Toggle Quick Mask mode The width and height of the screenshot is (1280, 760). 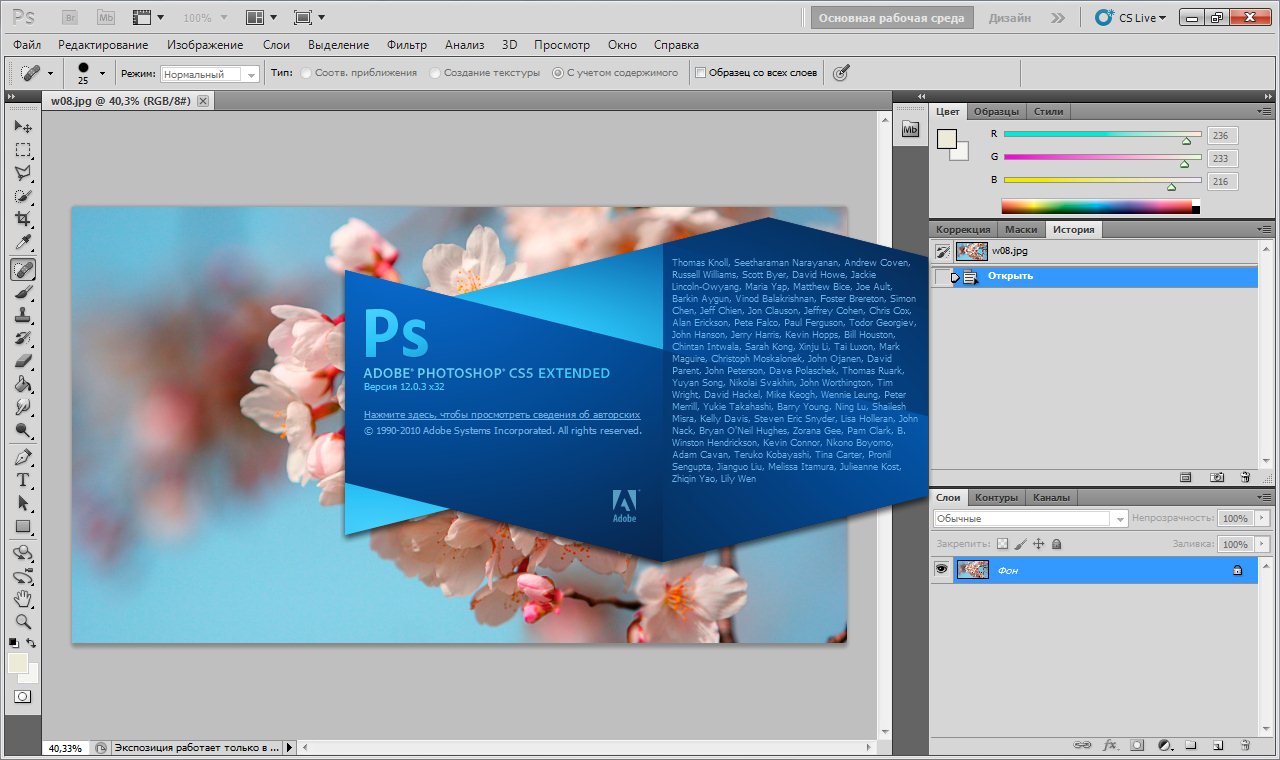(22, 696)
